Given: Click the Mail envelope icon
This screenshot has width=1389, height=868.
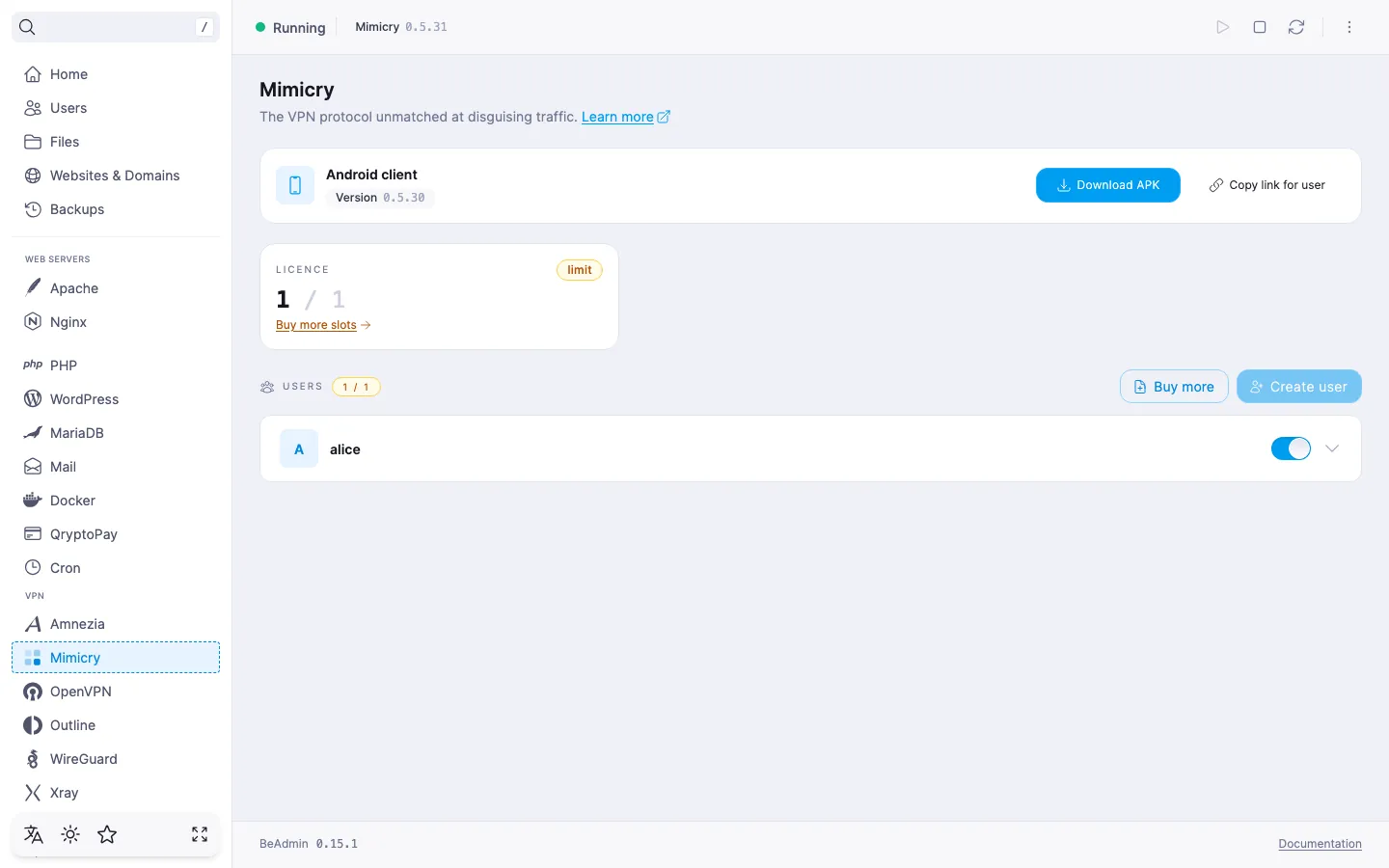Looking at the screenshot, I should (33, 467).
